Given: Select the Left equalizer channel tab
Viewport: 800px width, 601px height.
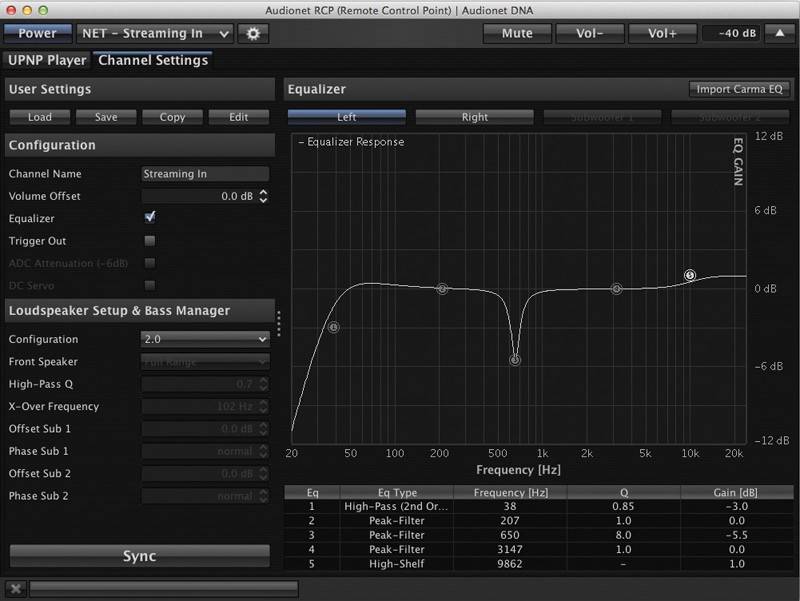Looking at the screenshot, I should [346, 117].
